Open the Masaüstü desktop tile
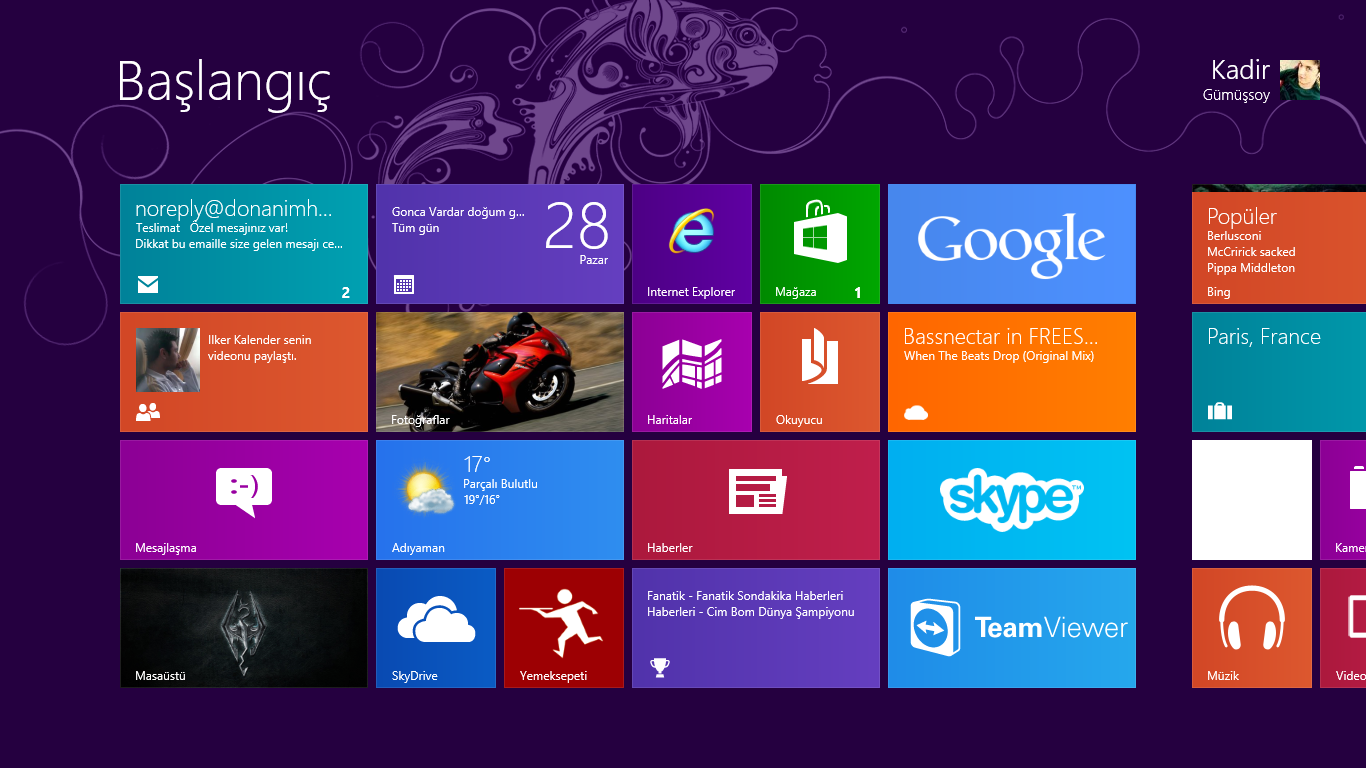Viewport: 1366px width, 768px height. pos(244,628)
